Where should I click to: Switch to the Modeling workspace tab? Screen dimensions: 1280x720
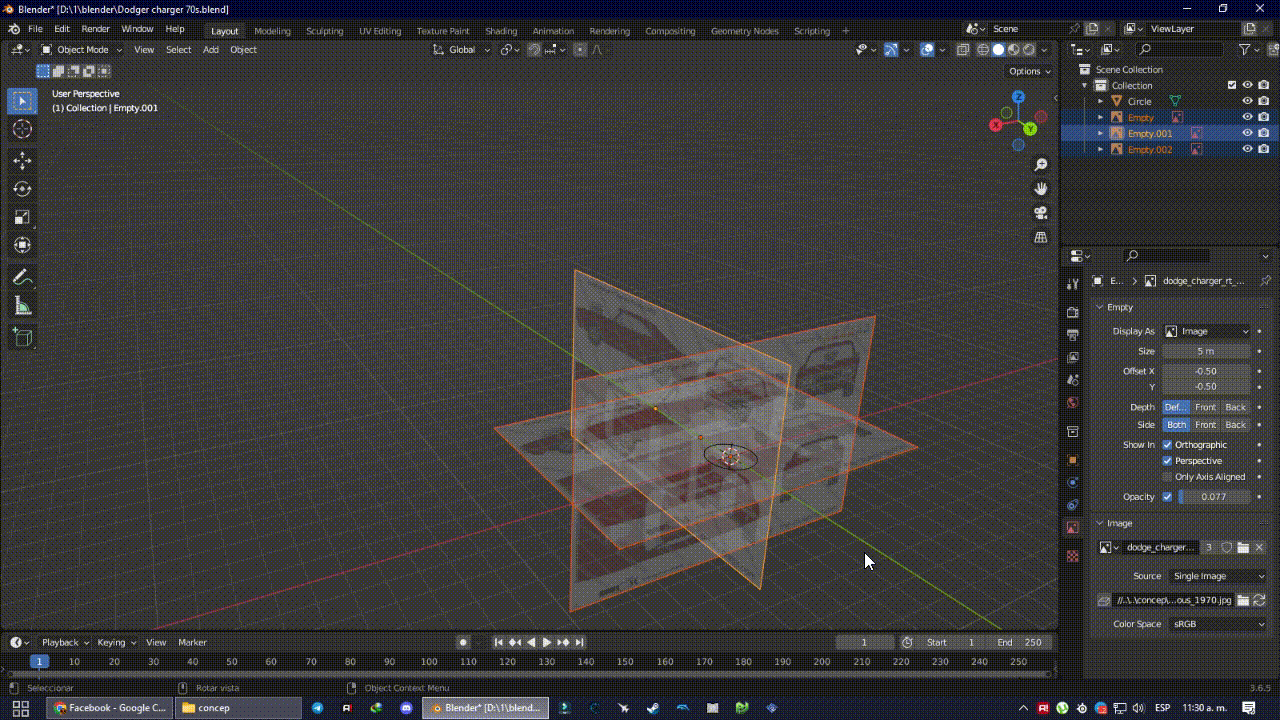pos(272,31)
